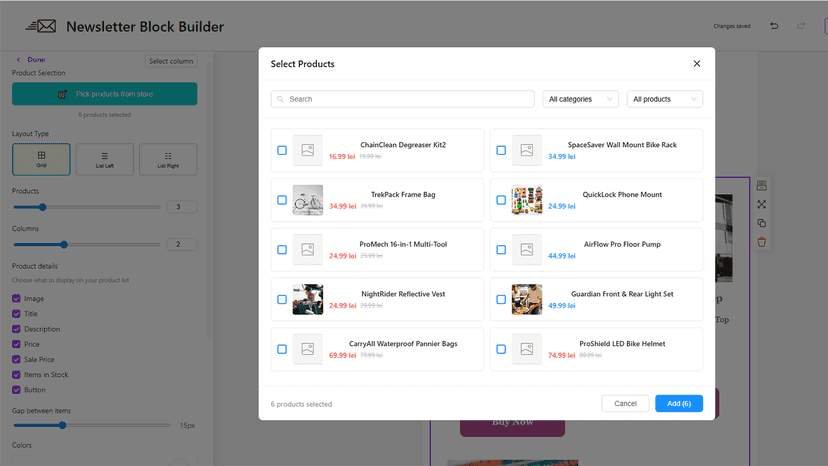Image resolution: width=828 pixels, height=466 pixels.
Task: Toggle the Image detail checkbox
Action: tap(16, 299)
